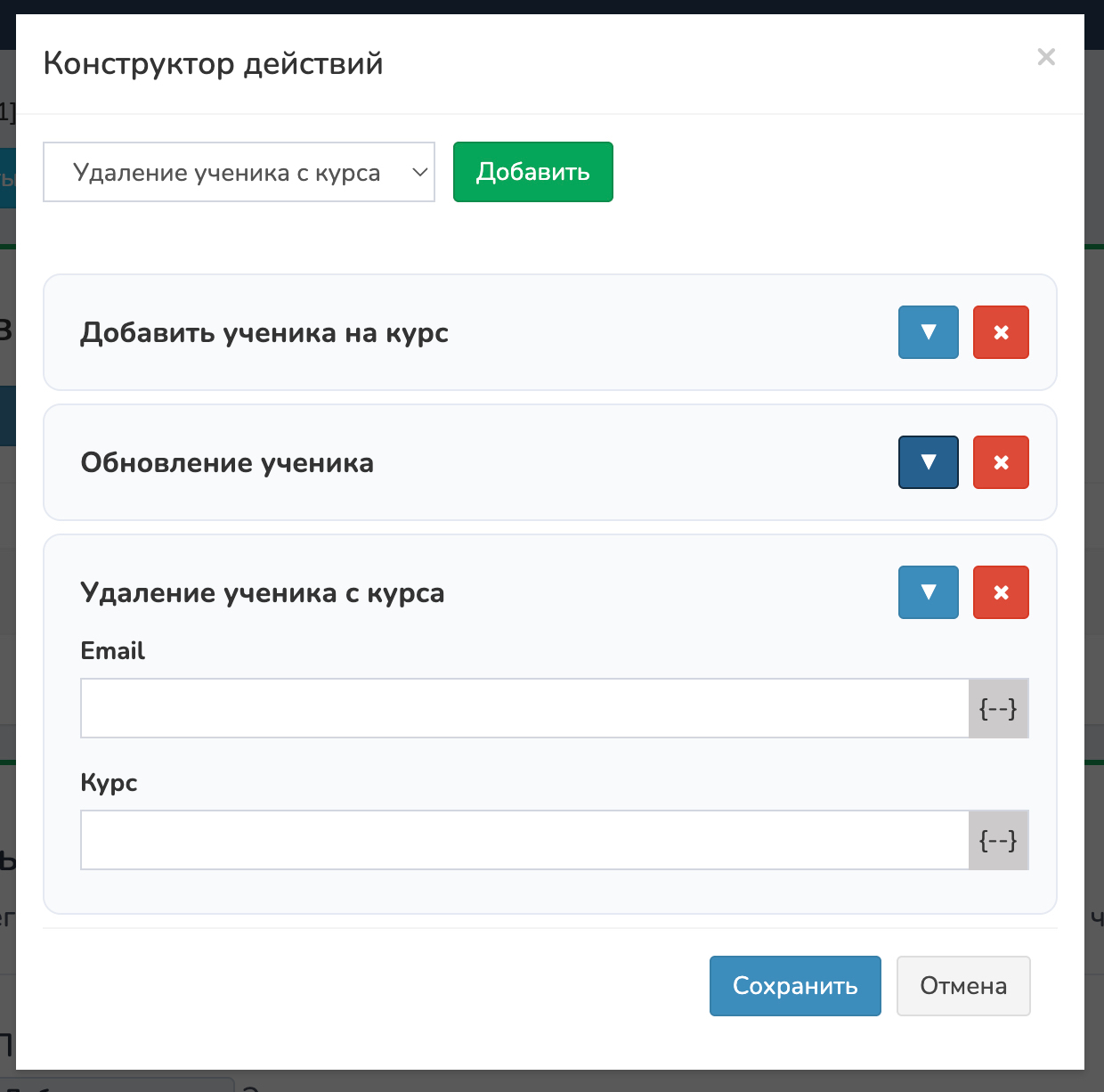This screenshot has height=1092, width=1104.
Task: Click the Email field label
Action: pyautogui.click(x=112, y=651)
